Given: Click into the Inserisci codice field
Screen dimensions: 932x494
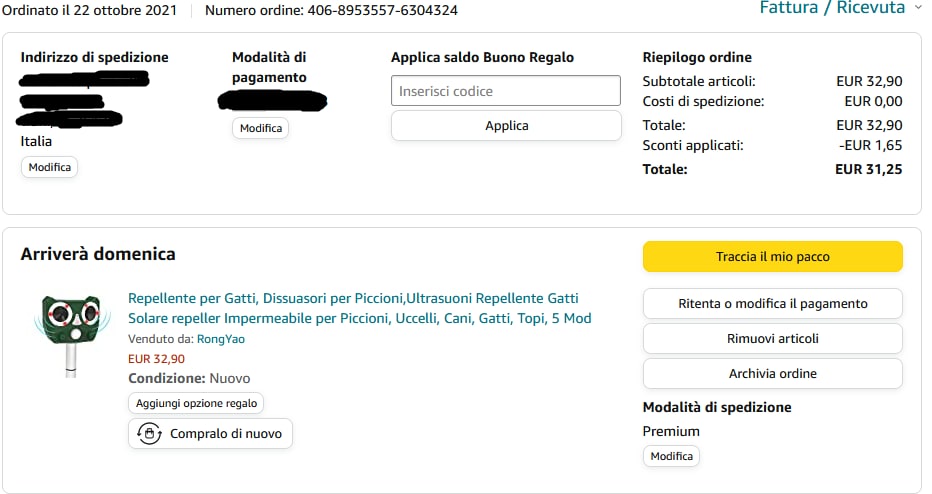Looking at the screenshot, I should pos(506,91).
